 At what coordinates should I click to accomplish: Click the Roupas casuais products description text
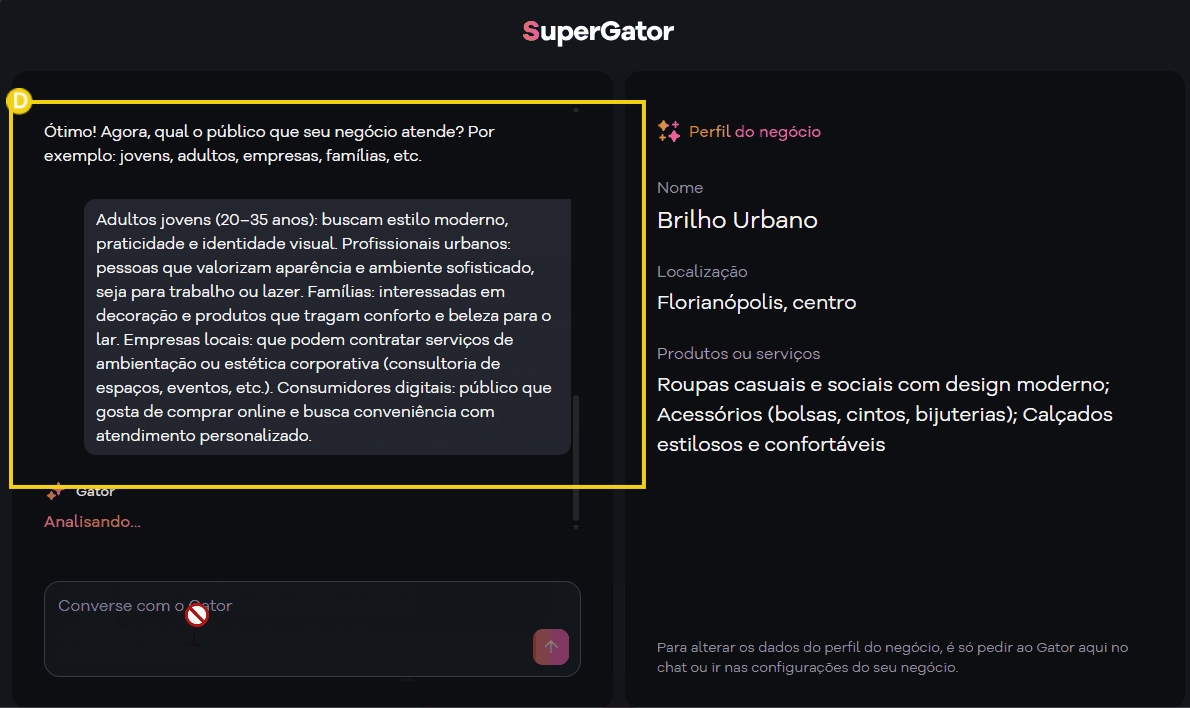884,414
